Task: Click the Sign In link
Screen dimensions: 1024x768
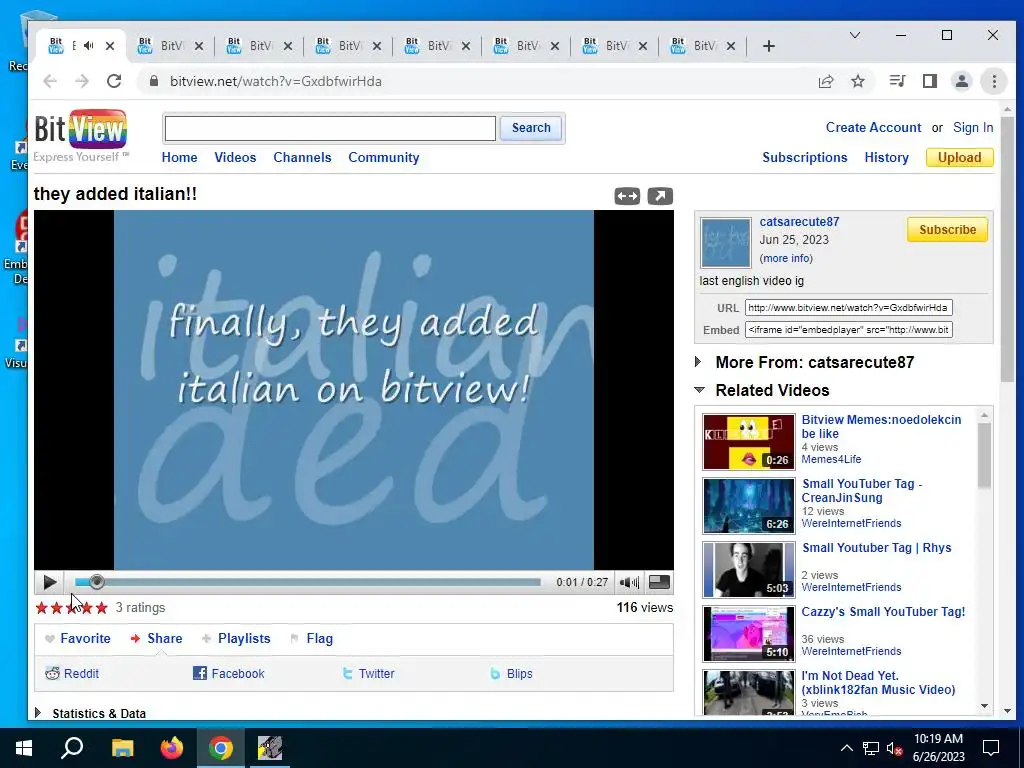Action: coord(973,127)
